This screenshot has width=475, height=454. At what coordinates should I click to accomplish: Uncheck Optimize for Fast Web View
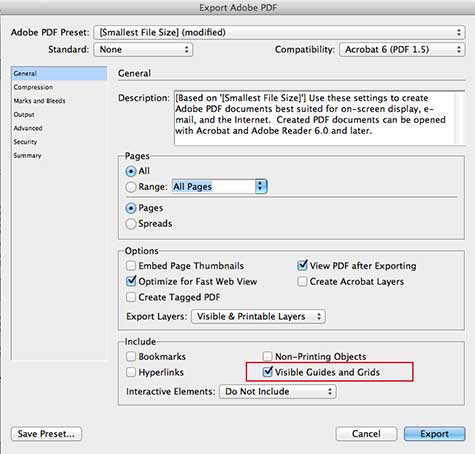click(x=131, y=281)
